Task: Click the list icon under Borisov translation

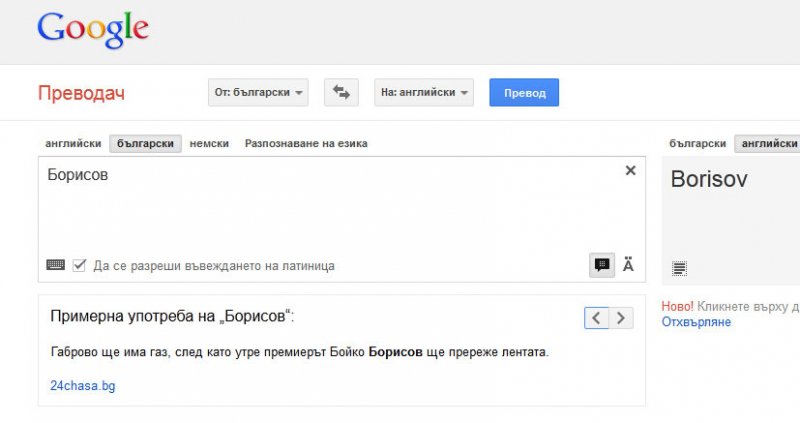Action: pyautogui.click(x=680, y=268)
